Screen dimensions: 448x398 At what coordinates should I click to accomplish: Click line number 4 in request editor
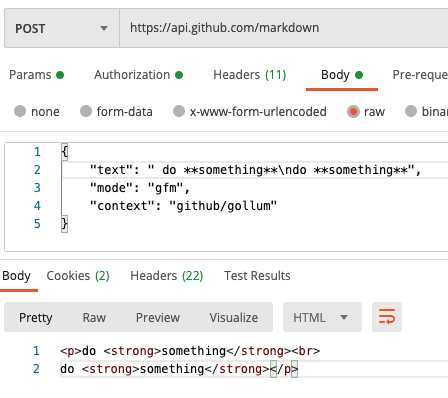(37, 206)
